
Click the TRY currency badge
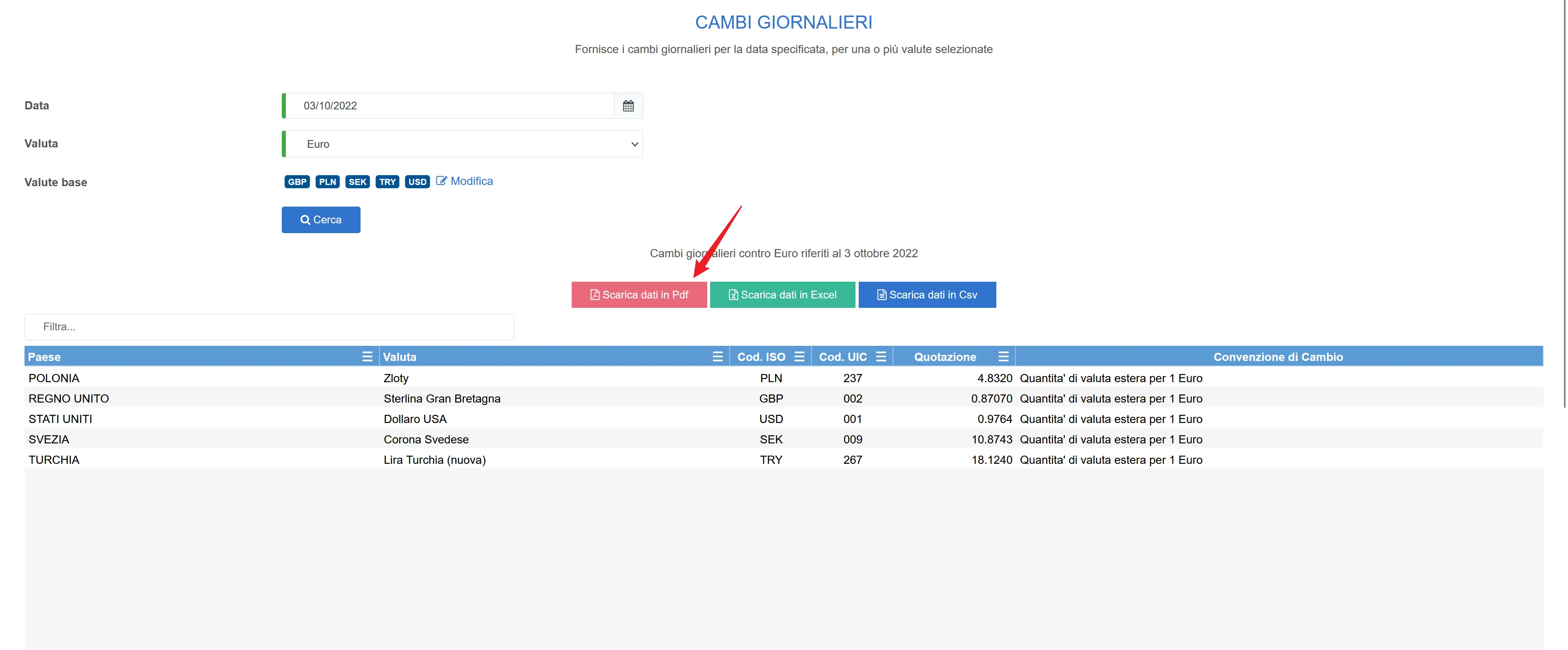click(x=387, y=182)
